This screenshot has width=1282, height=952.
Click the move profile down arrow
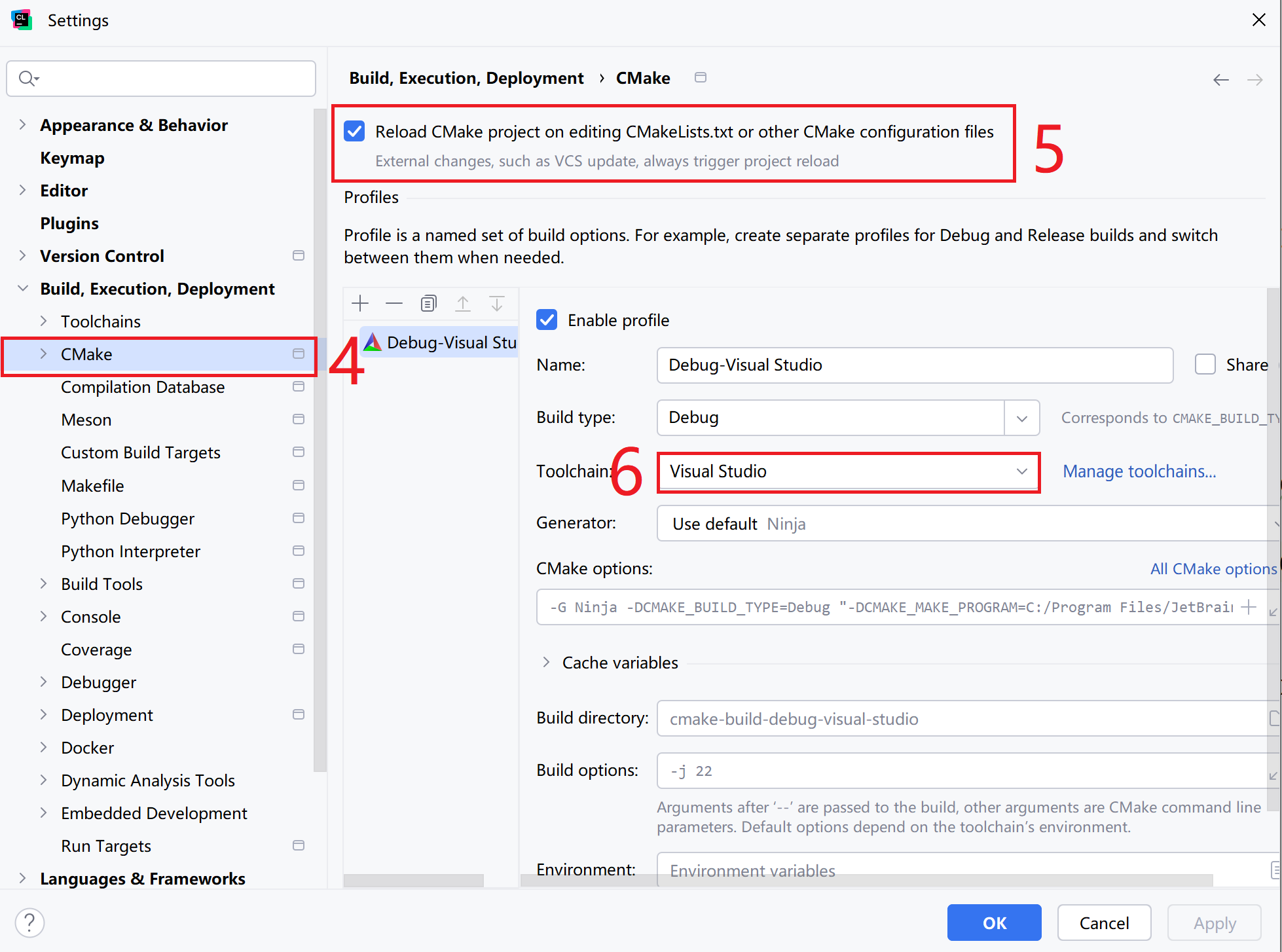[x=497, y=303]
